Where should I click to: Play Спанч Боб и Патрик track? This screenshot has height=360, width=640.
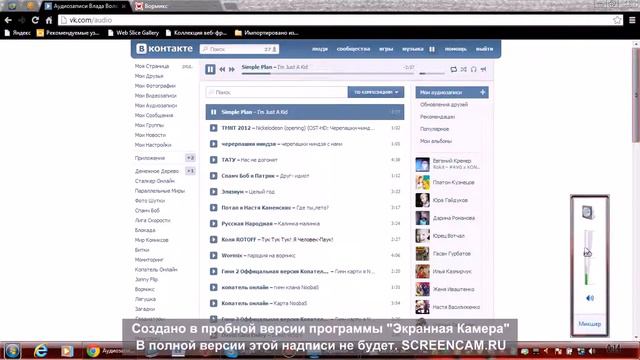[x=213, y=176]
